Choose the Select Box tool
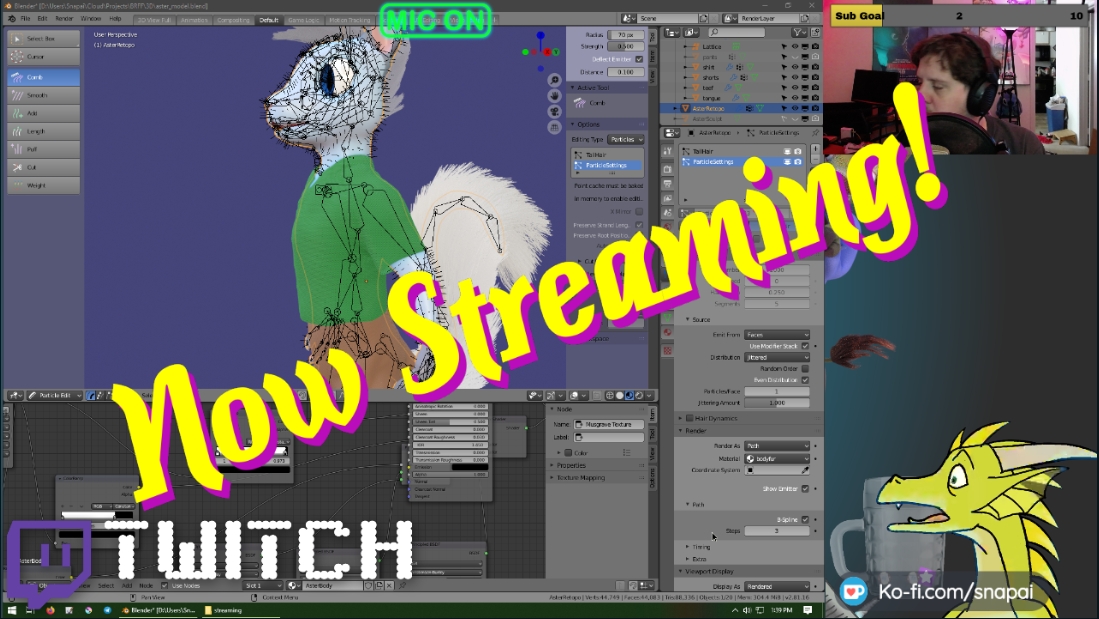The height and width of the screenshot is (619, 1099). coord(43,39)
